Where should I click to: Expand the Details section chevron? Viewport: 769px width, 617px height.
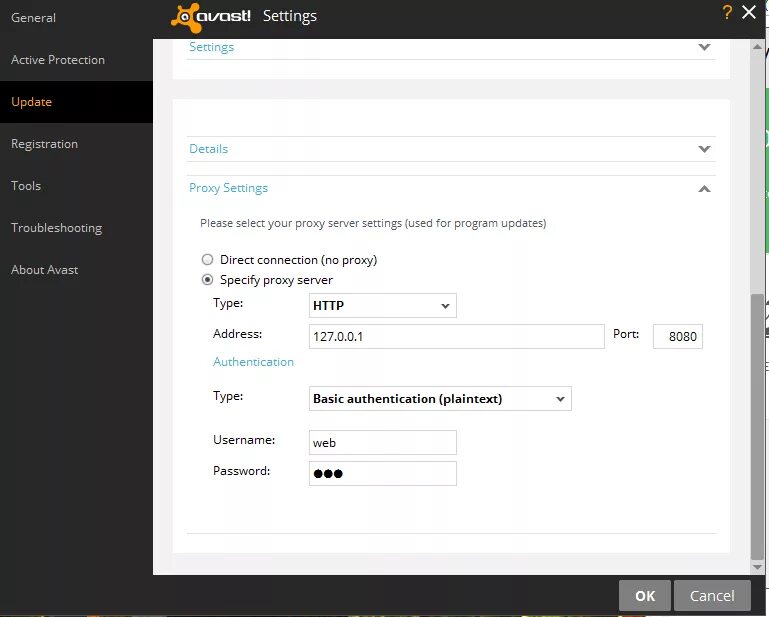click(x=704, y=149)
